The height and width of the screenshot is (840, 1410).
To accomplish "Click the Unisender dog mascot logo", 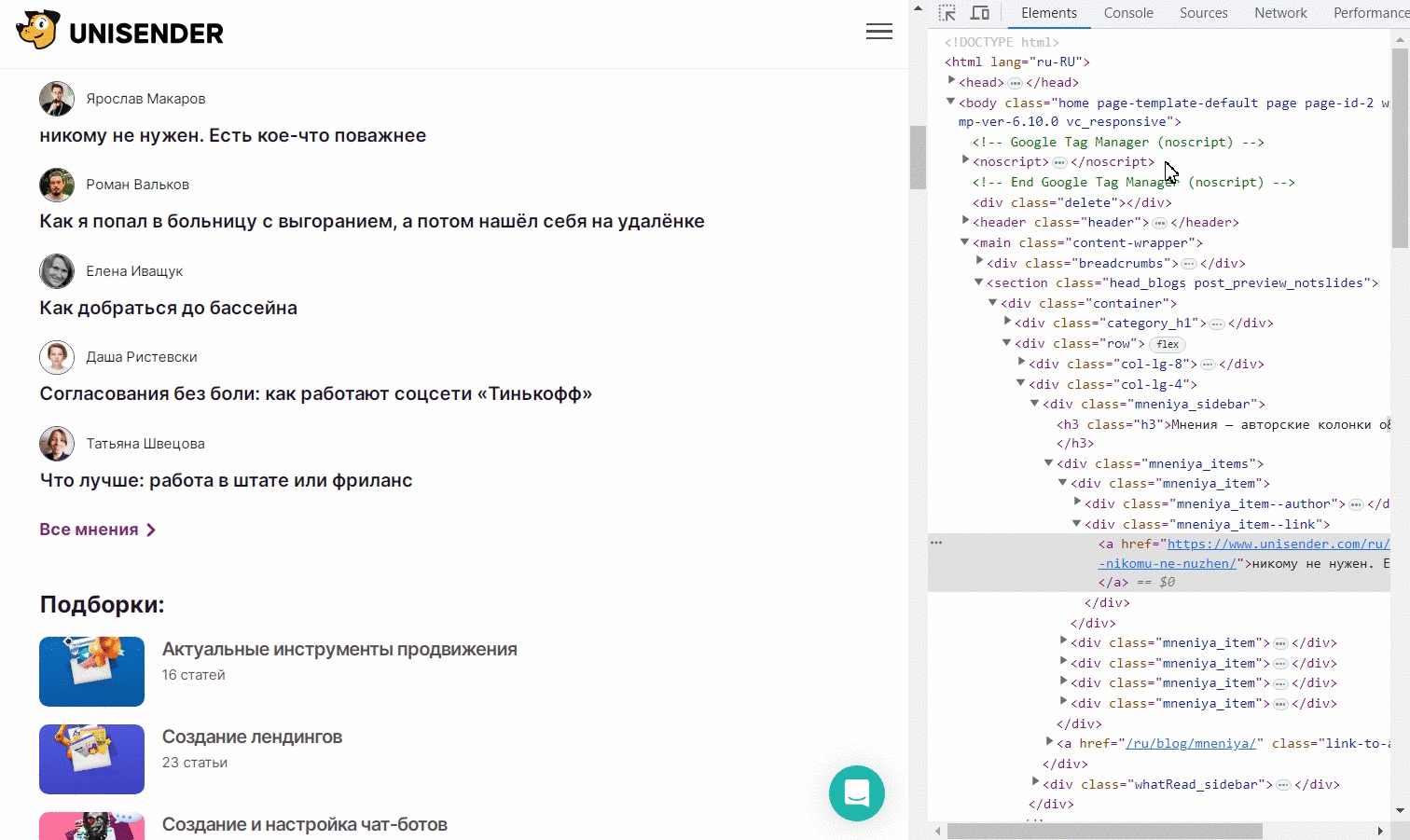I will click(38, 31).
